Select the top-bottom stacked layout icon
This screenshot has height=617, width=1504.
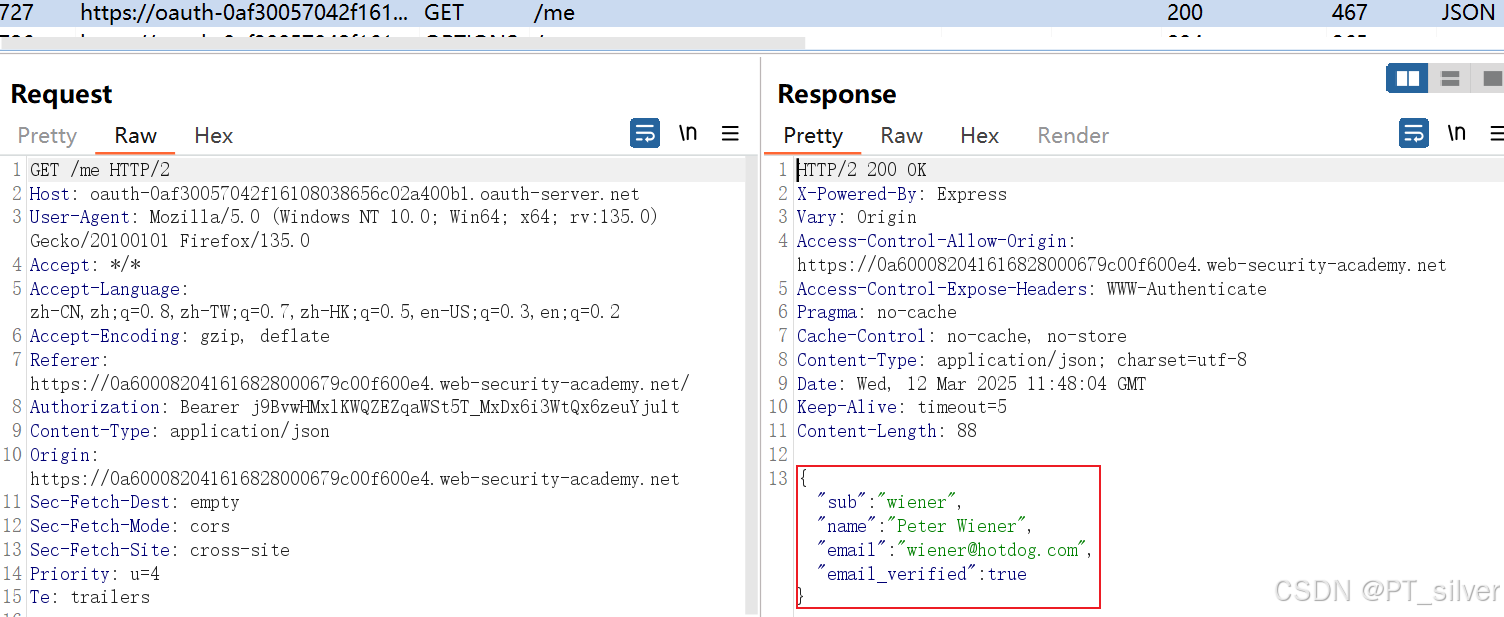coord(1450,78)
